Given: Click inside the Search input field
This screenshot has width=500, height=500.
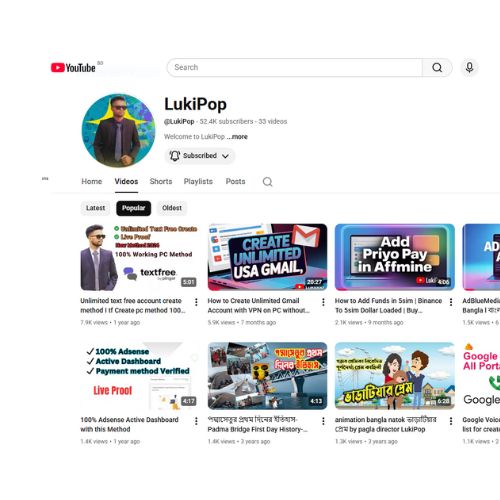Looking at the screenshot, I should (x=295, y=68).
